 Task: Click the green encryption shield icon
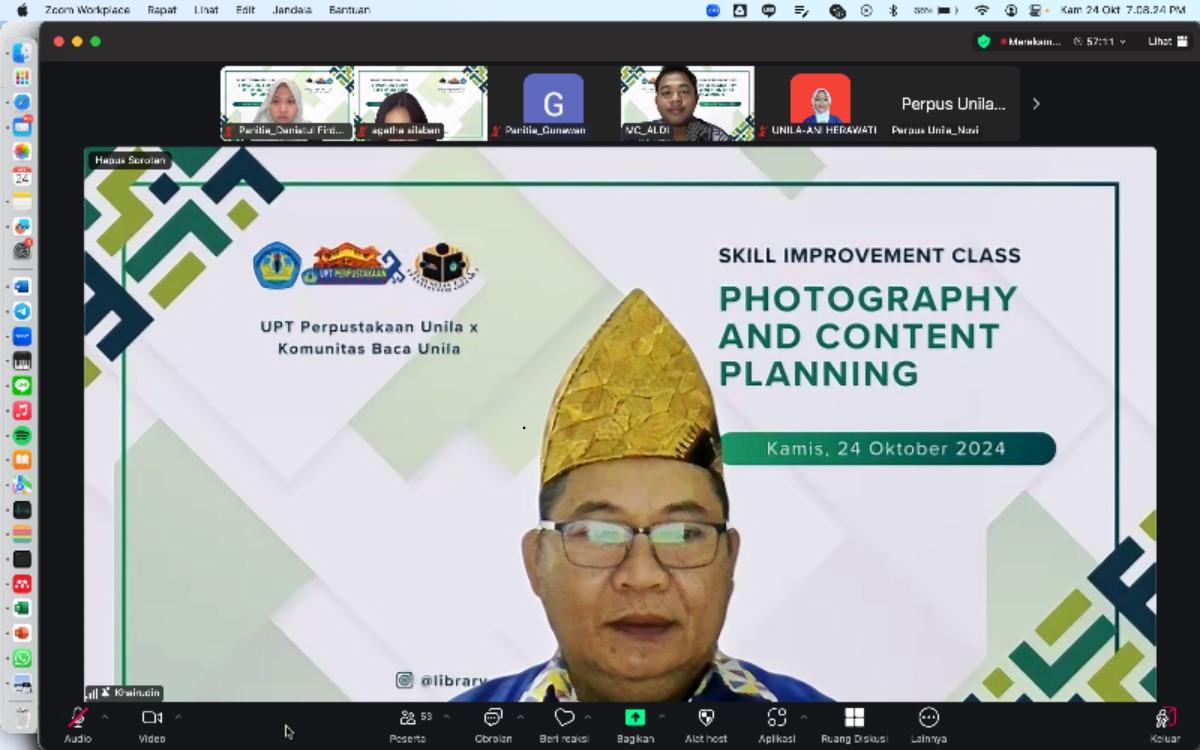(x=984, y=42)
